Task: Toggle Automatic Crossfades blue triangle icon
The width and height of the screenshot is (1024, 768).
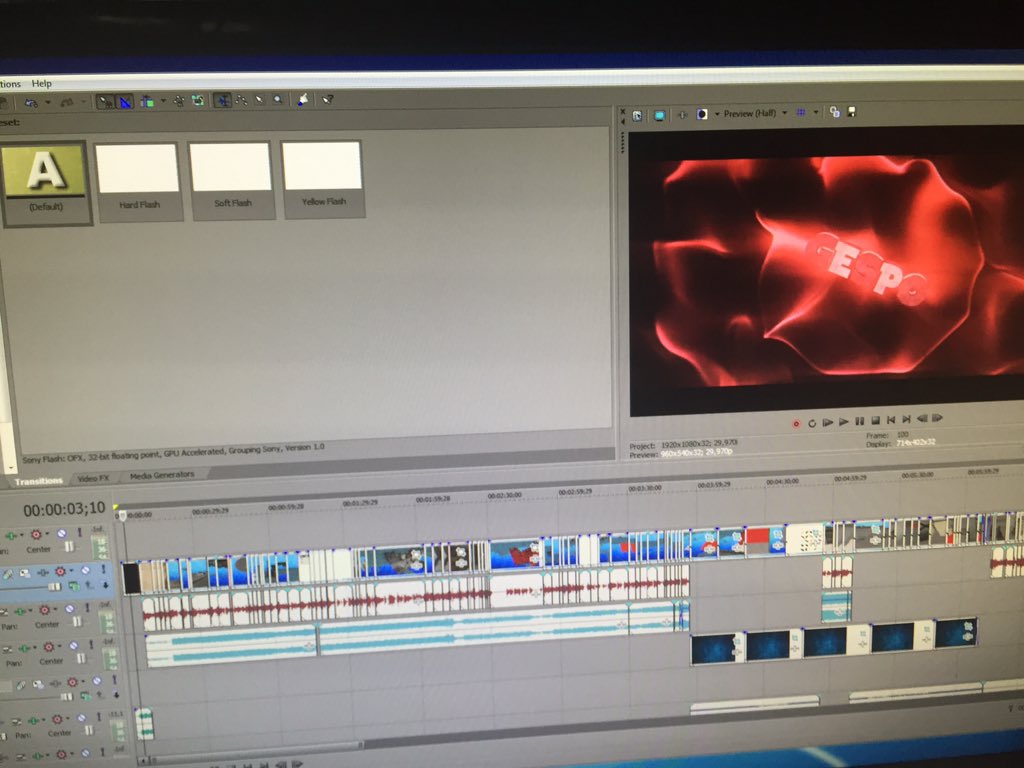Action: point(125,101)
